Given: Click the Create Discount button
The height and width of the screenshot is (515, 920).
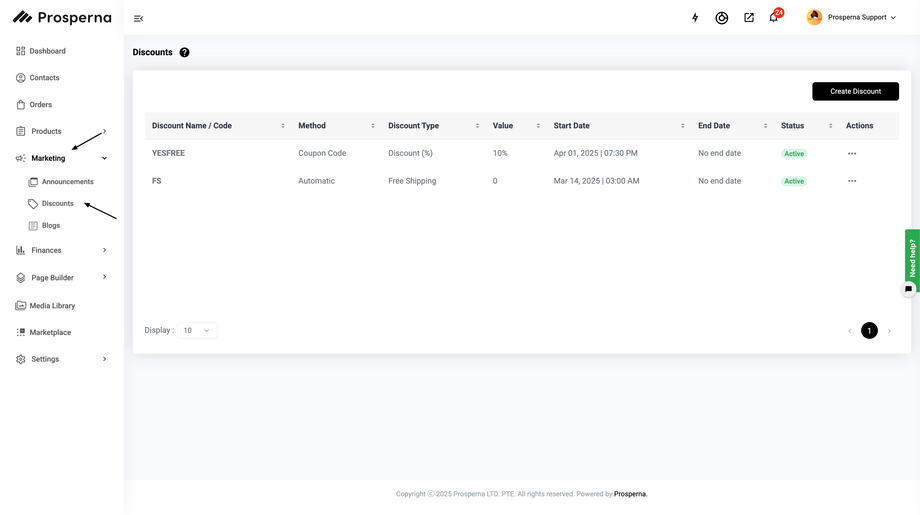Looking at the screenshot, I should coord(855,91).
